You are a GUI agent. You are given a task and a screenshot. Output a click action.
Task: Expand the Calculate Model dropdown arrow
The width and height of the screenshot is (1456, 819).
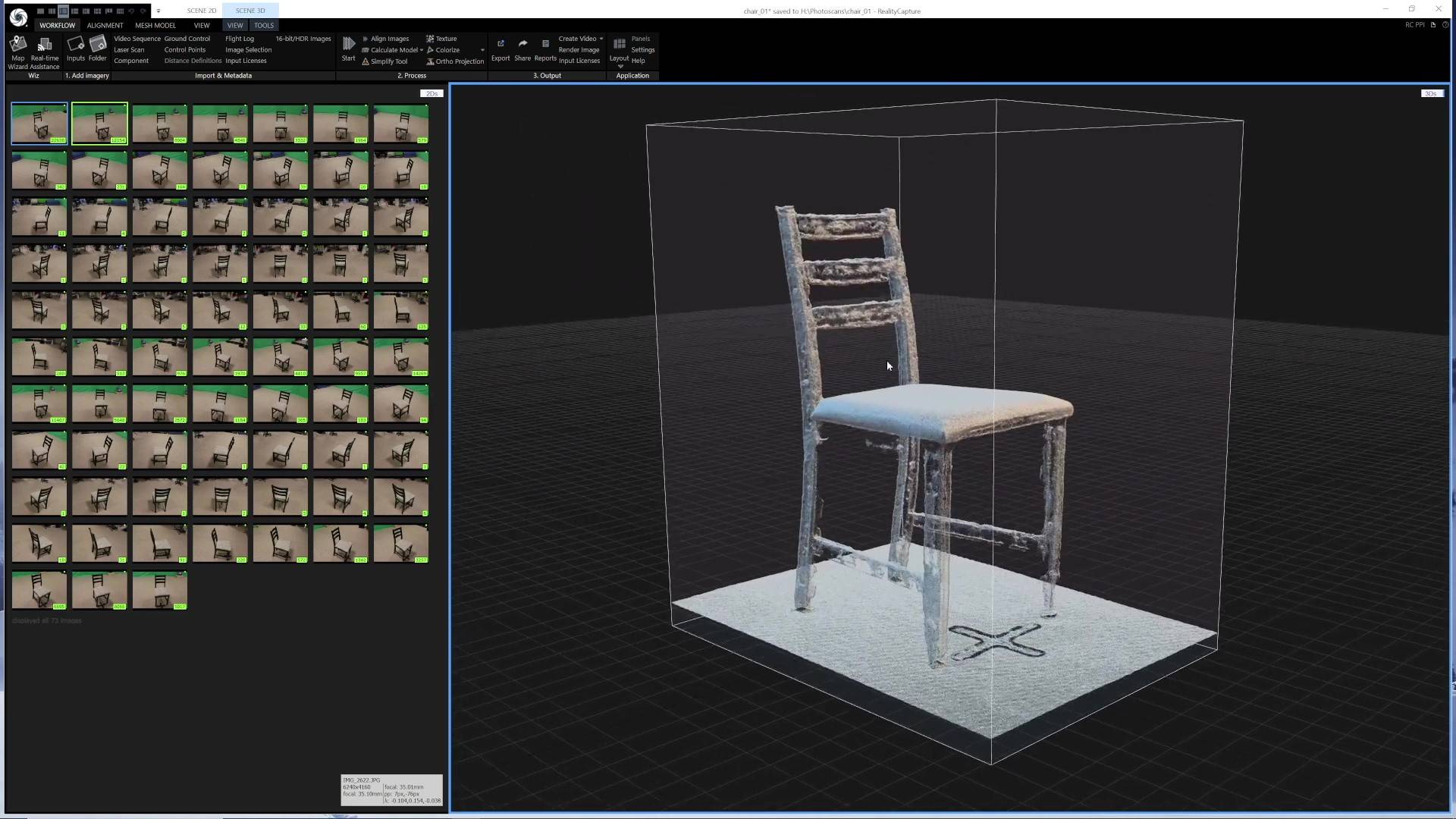tap(422, 50)
